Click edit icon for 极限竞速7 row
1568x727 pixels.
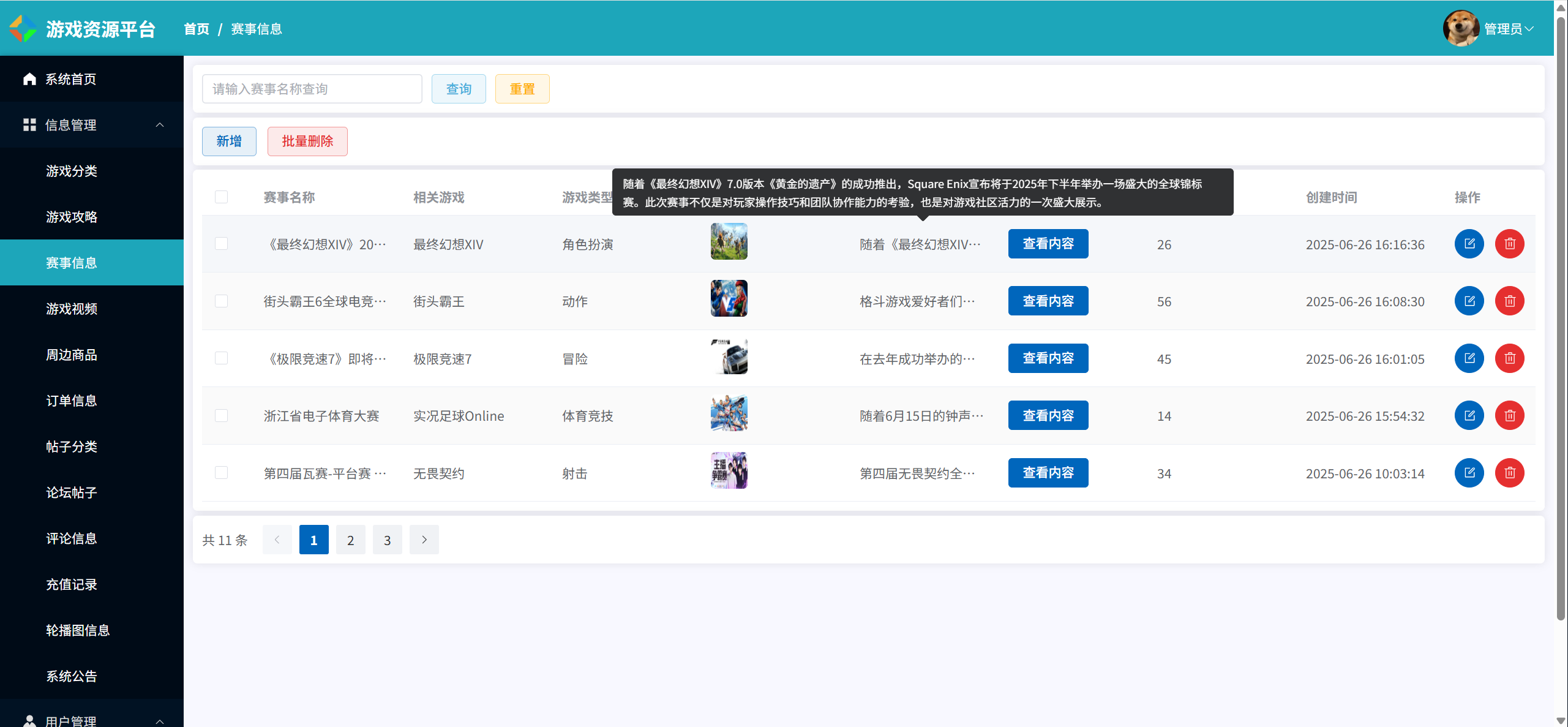tap(1469, 358)
